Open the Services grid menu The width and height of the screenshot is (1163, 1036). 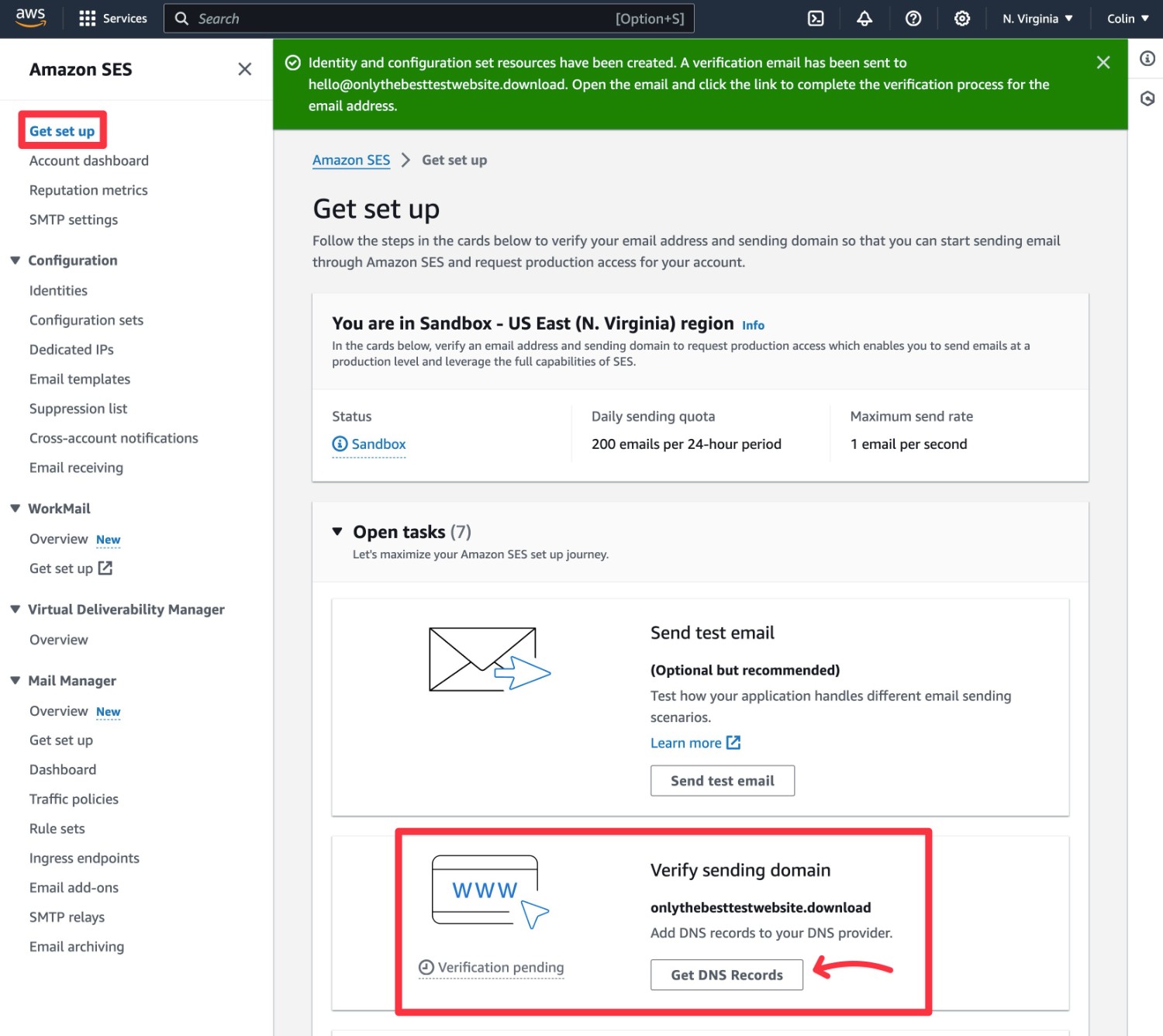[113, 19]
